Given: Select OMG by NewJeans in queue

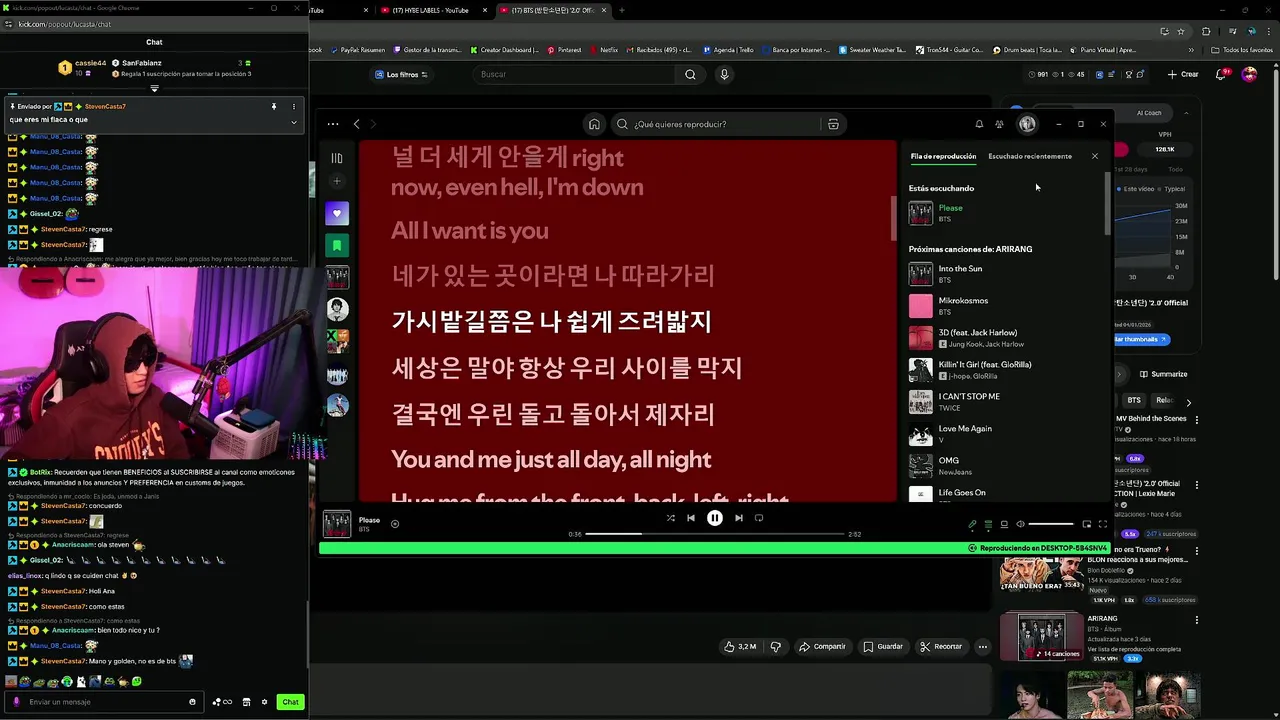Looking at the screenshot, I should tap(1004, 466).
